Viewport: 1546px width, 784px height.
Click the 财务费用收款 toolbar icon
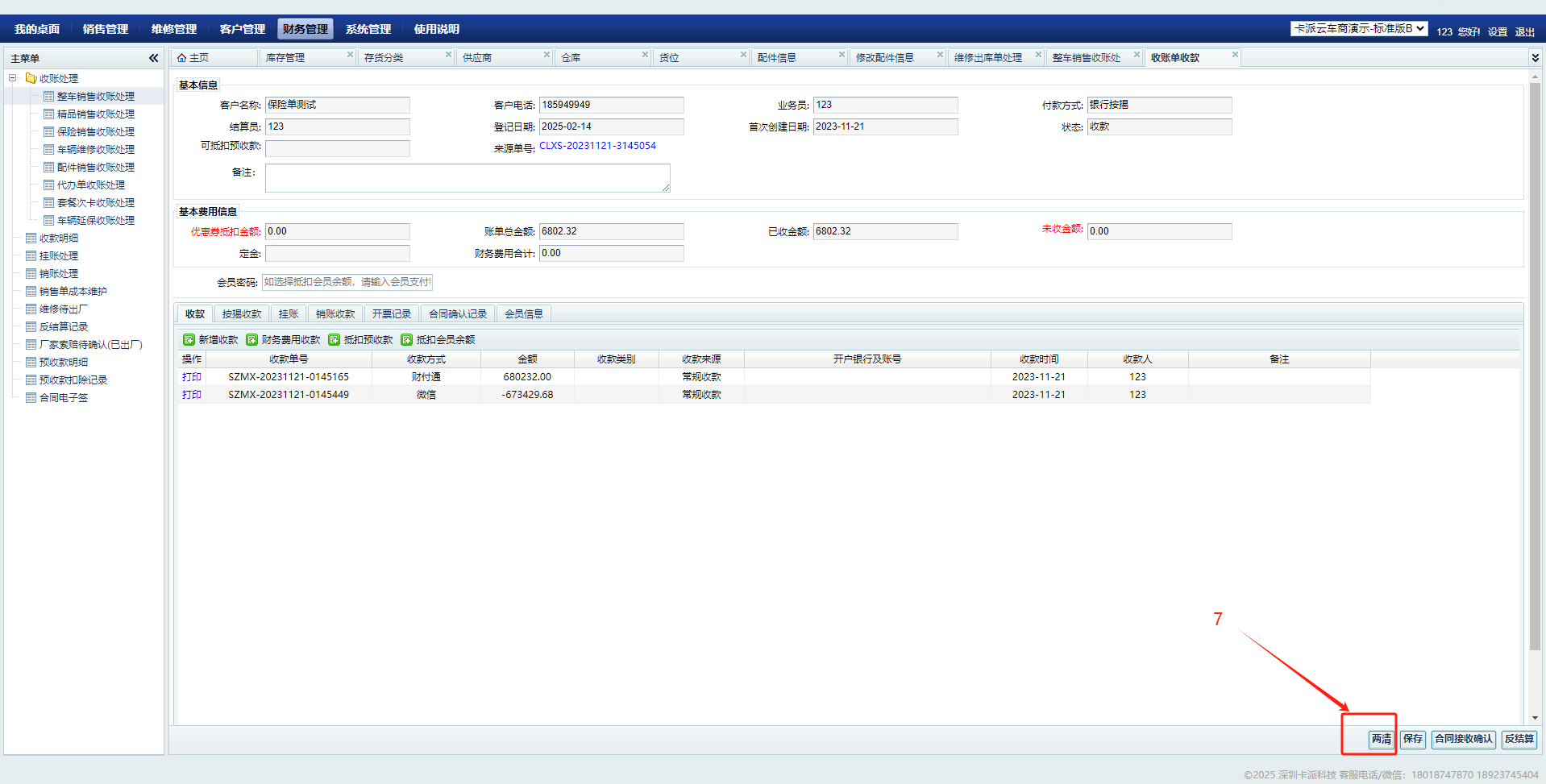[x=251, y=340]
